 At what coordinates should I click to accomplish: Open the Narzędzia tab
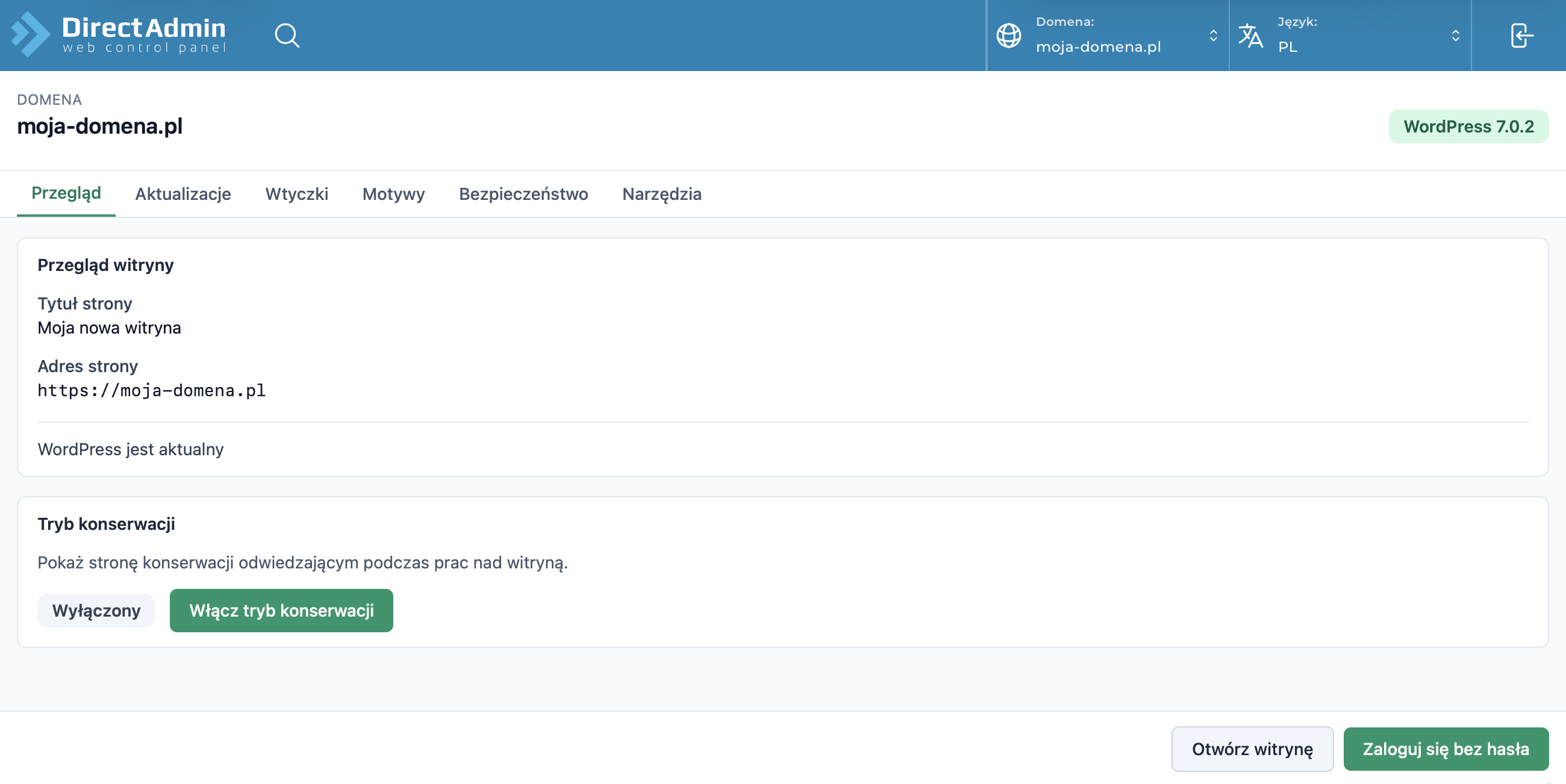point(661,194)
